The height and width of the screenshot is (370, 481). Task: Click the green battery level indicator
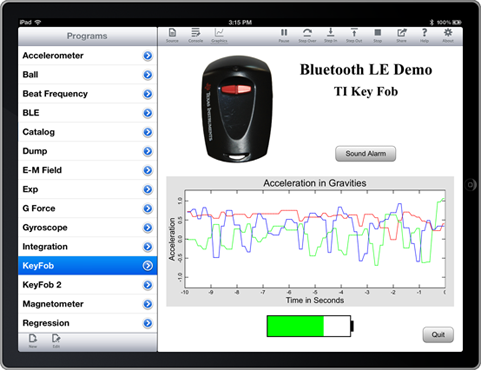click(295, 326)
